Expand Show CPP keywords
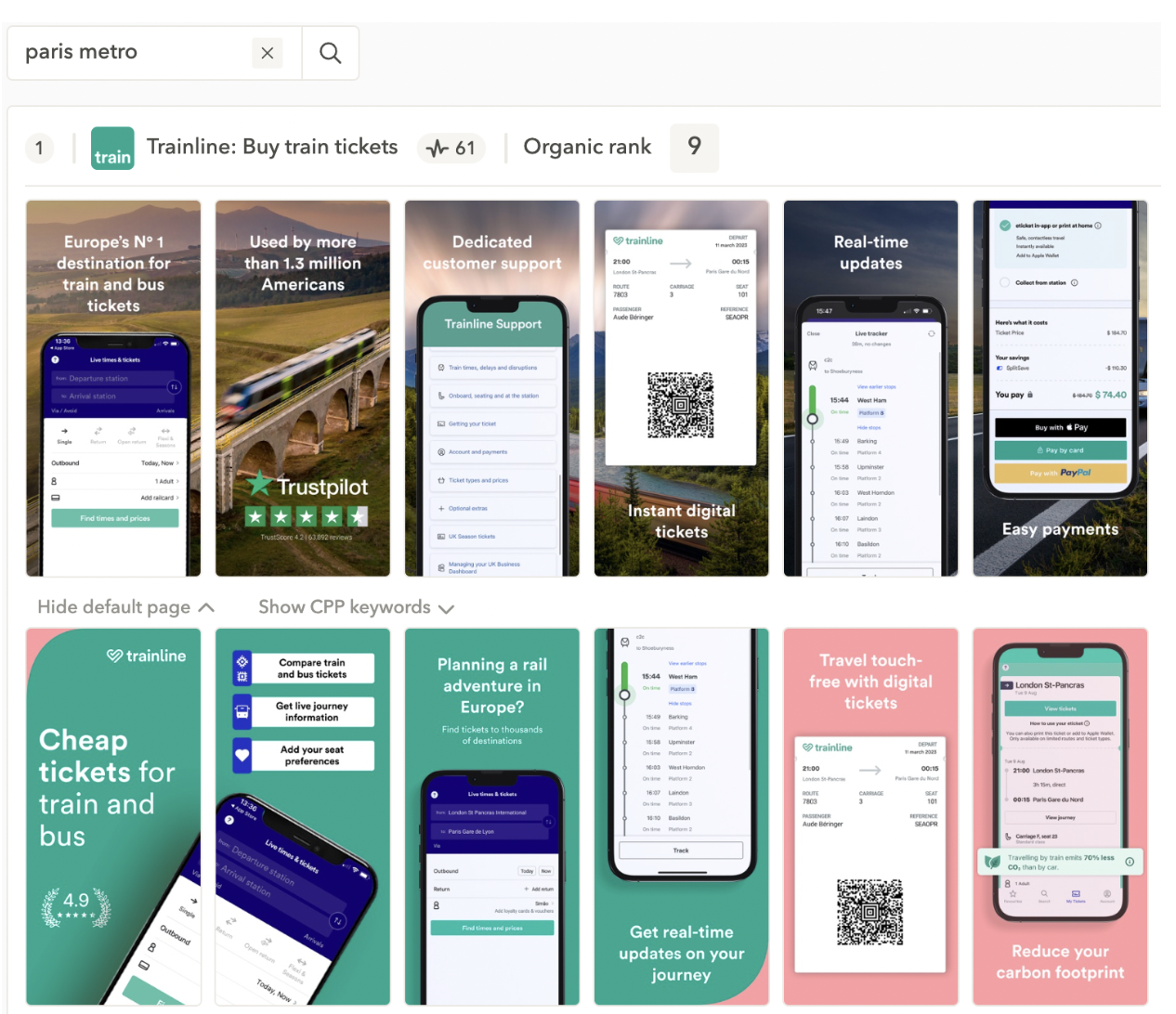This screenshot has width=1176, height=1014. pos(356,607)
